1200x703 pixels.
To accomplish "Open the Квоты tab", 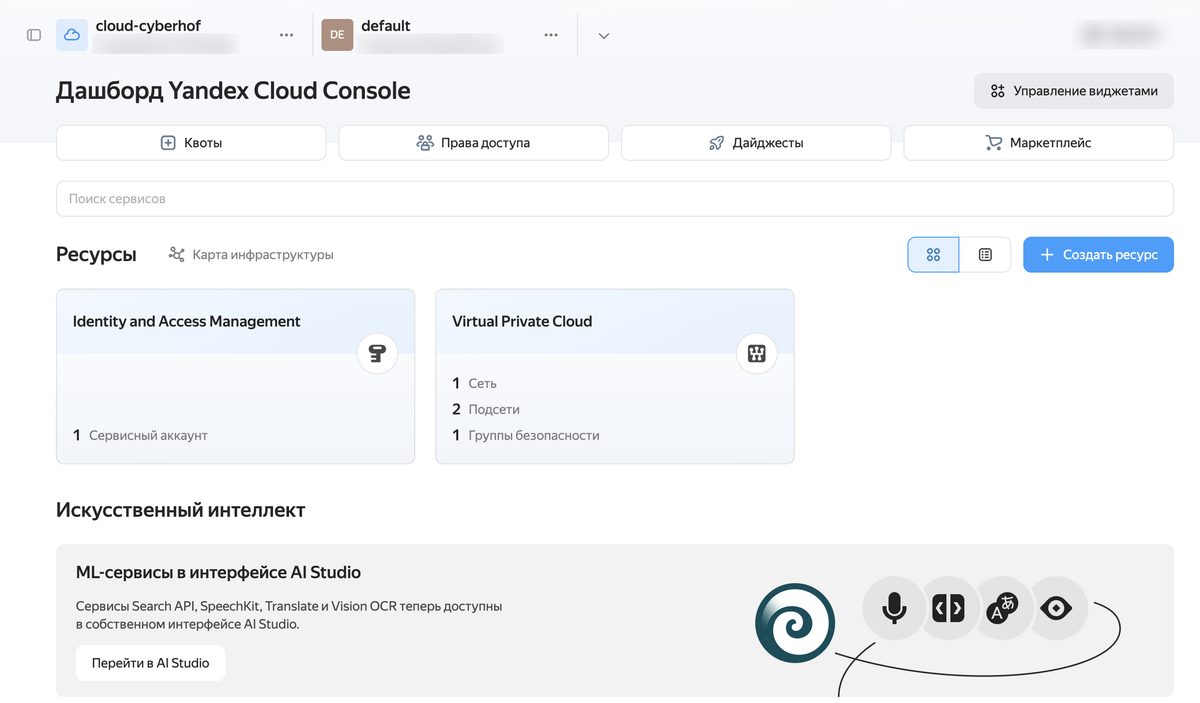I will coord(191,143).
